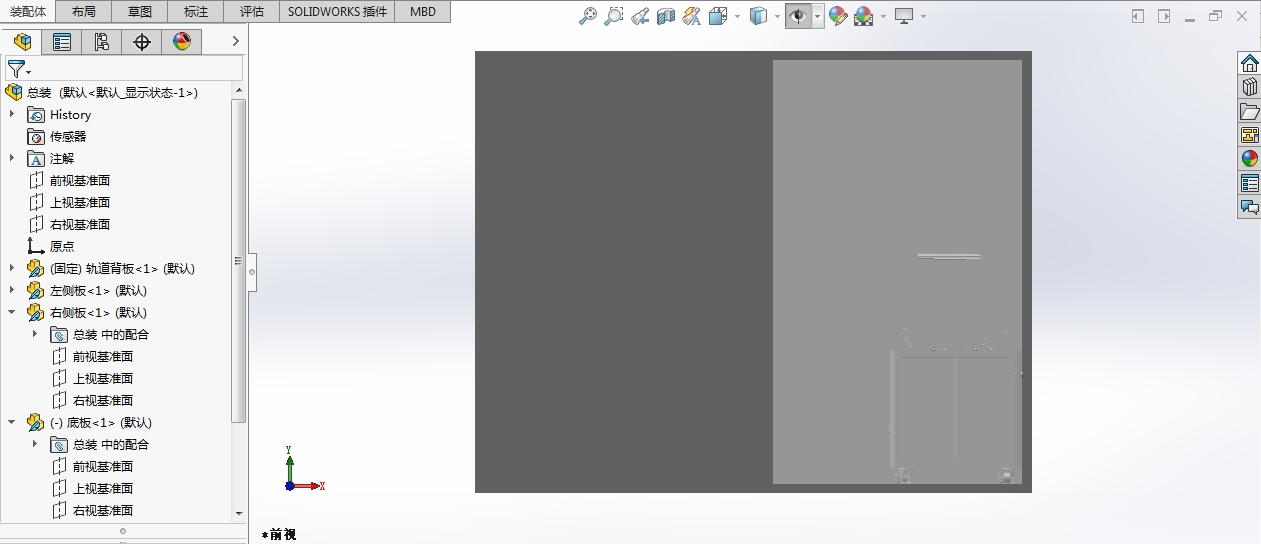Click Previous View icon
1261x544 pixels.
pyautogui.click(x=640, y=16)
